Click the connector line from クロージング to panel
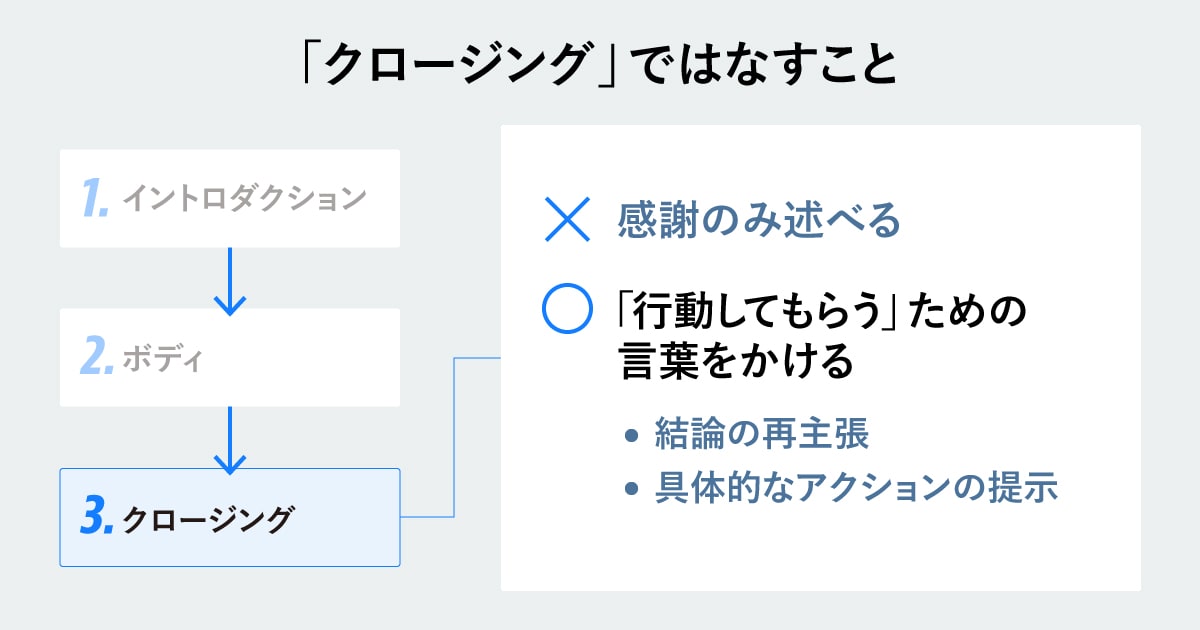Screen dimensions: 1200x630 [454, 440]
